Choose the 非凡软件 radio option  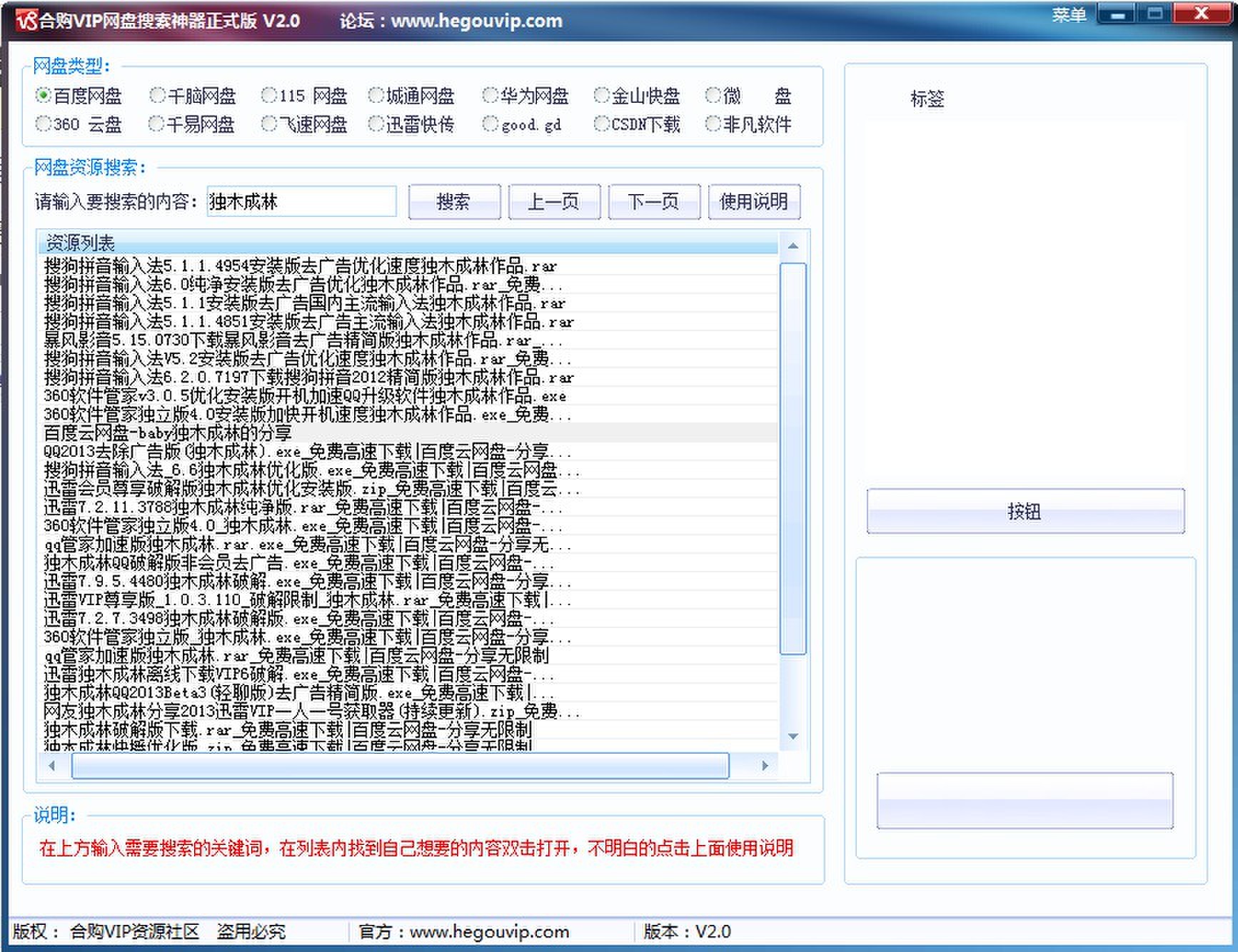(x=748, y=124)
